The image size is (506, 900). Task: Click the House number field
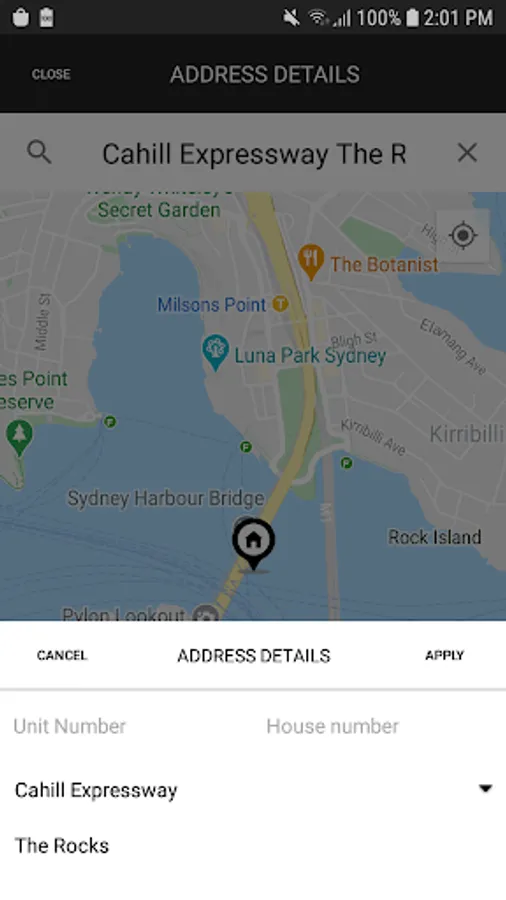click(379, 726)
